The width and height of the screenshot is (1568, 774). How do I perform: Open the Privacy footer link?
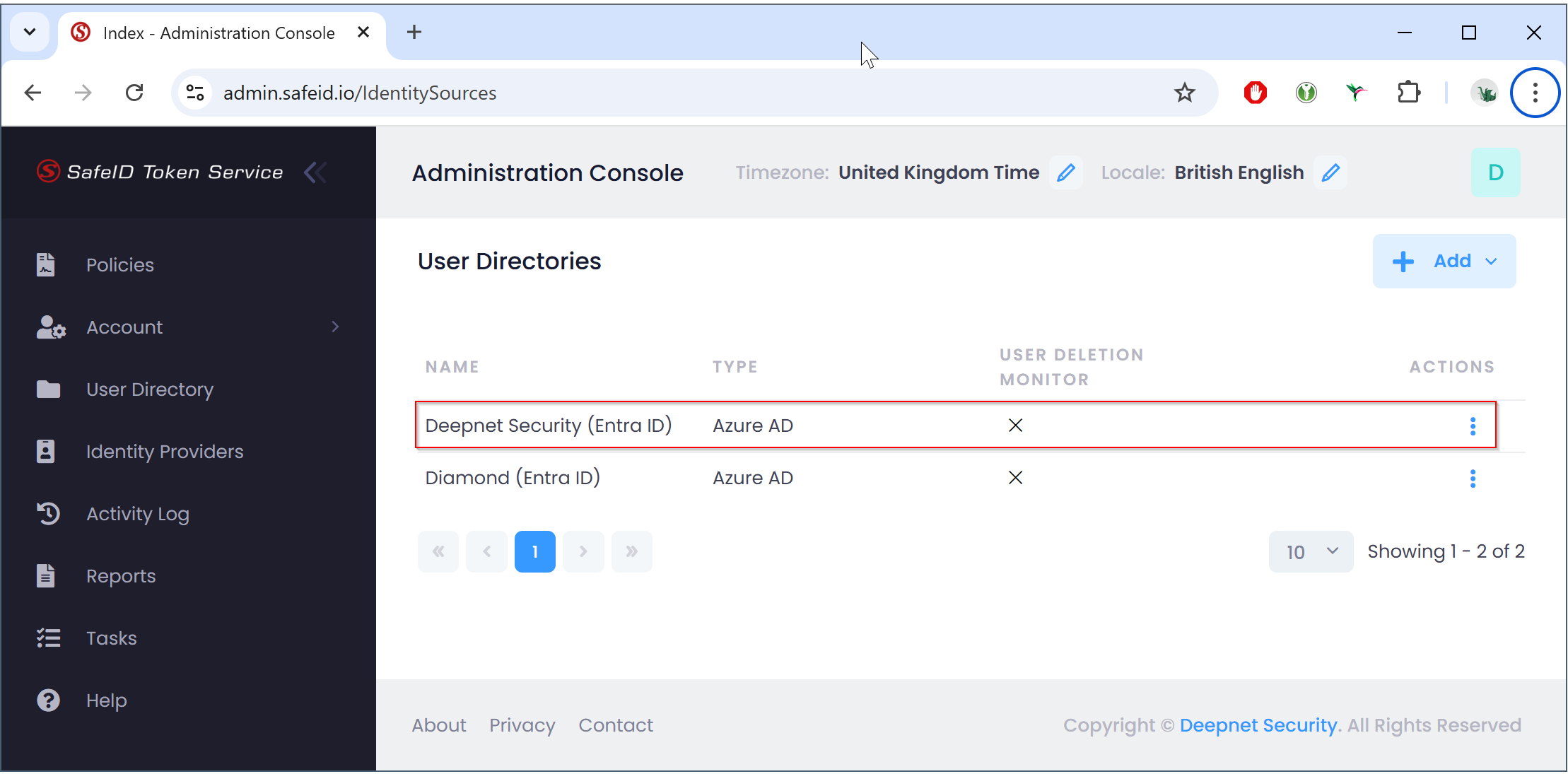(x=522, y=725)
